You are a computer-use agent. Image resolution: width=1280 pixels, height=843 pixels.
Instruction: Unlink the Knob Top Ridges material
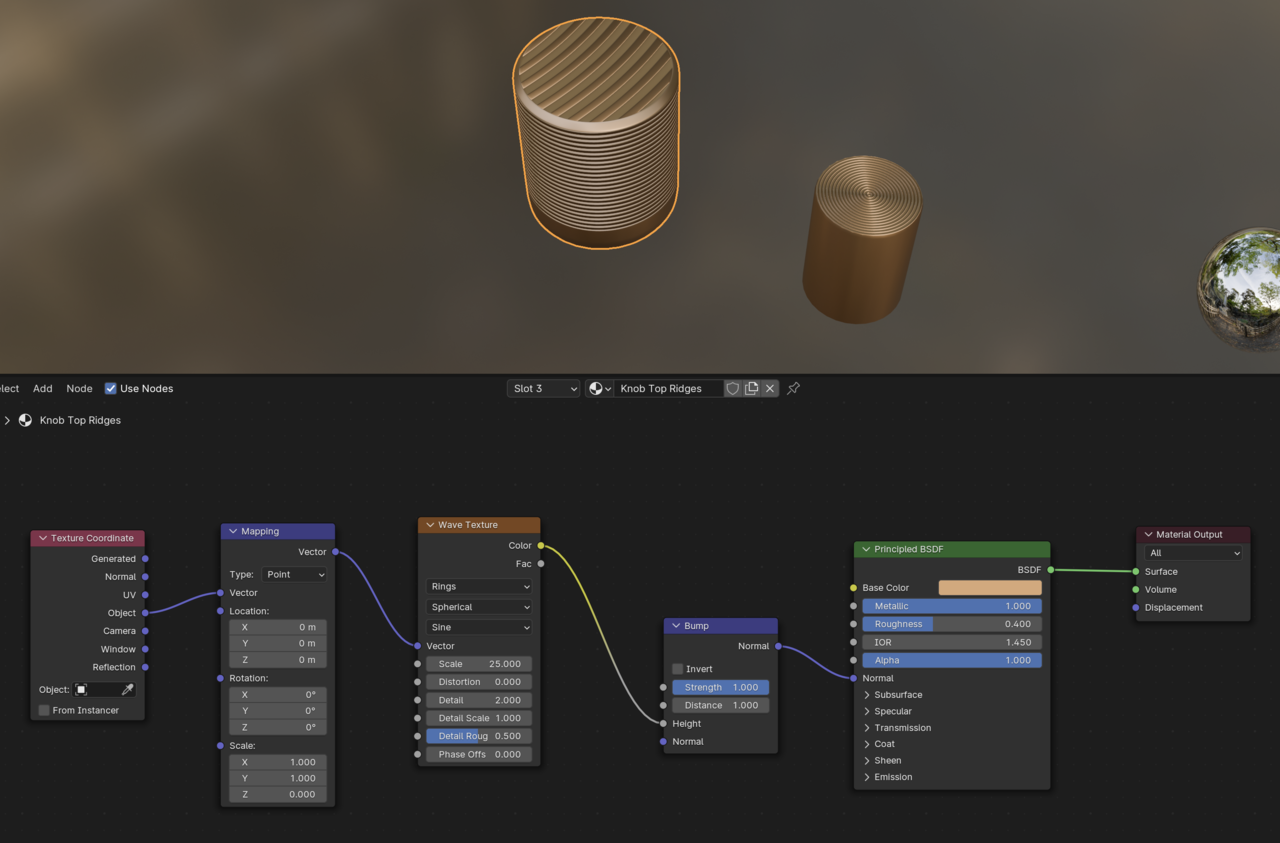click(x=770, y=389)
